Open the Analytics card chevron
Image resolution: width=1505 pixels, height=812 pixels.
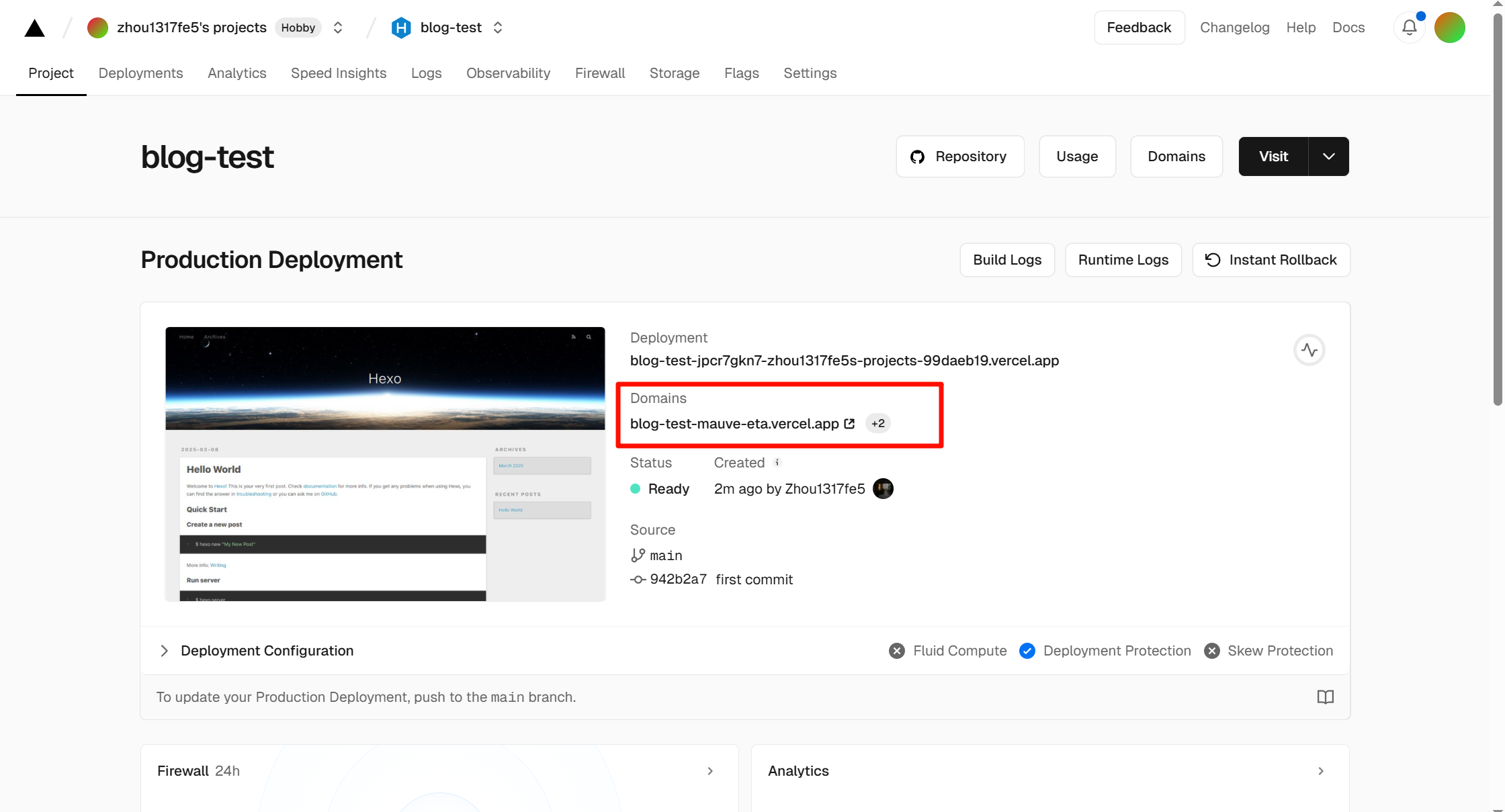(1321, 771)
